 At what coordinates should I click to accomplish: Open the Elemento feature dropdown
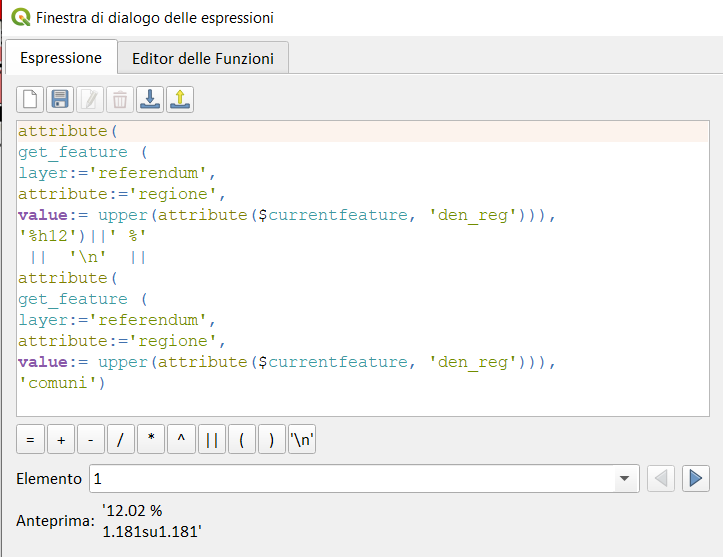click(627, 479)
